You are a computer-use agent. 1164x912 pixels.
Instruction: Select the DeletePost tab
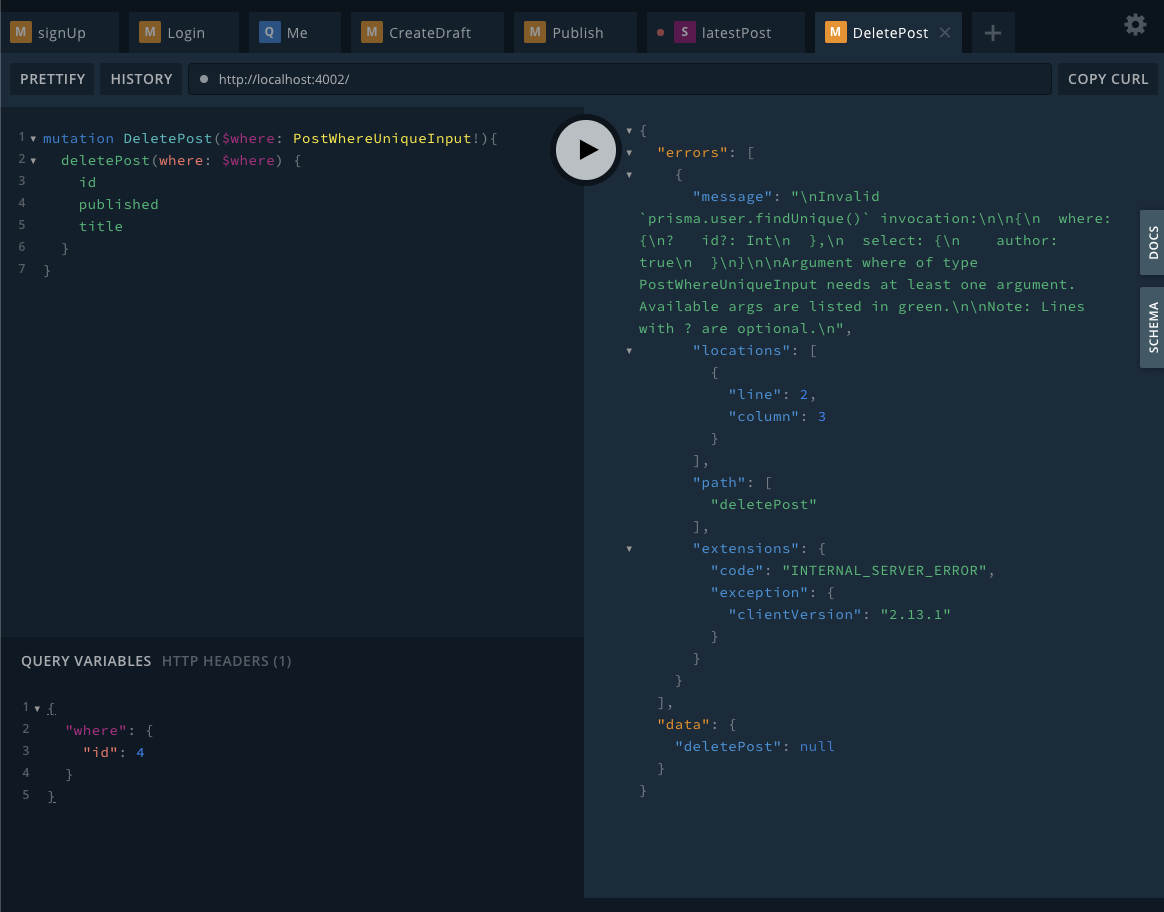[x=889, y=33]
